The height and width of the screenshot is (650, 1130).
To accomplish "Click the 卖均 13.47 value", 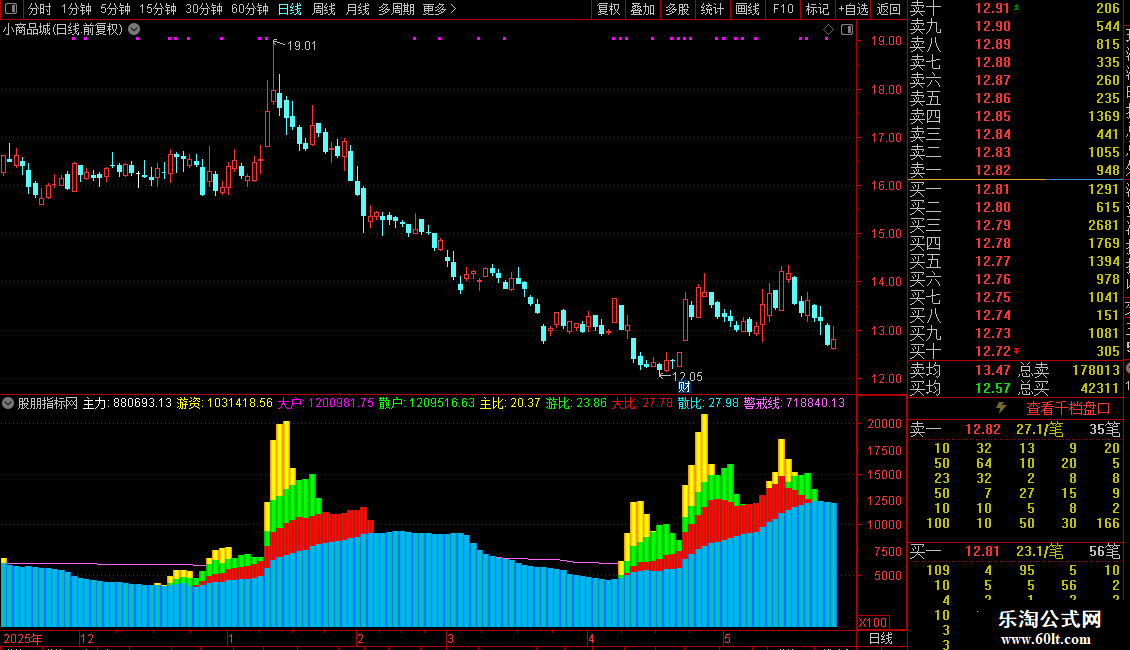I will click(x=992, y=370).
